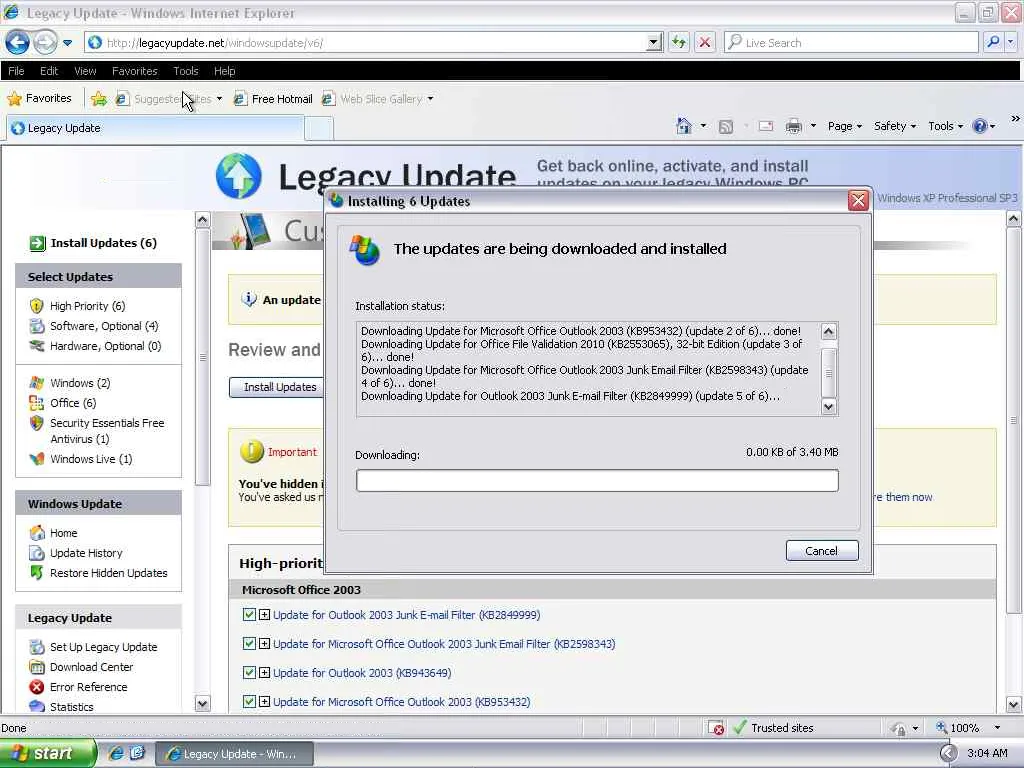Open a new blank tab
This screenshot has height=768, width=1024.
(x=319, y=129)
